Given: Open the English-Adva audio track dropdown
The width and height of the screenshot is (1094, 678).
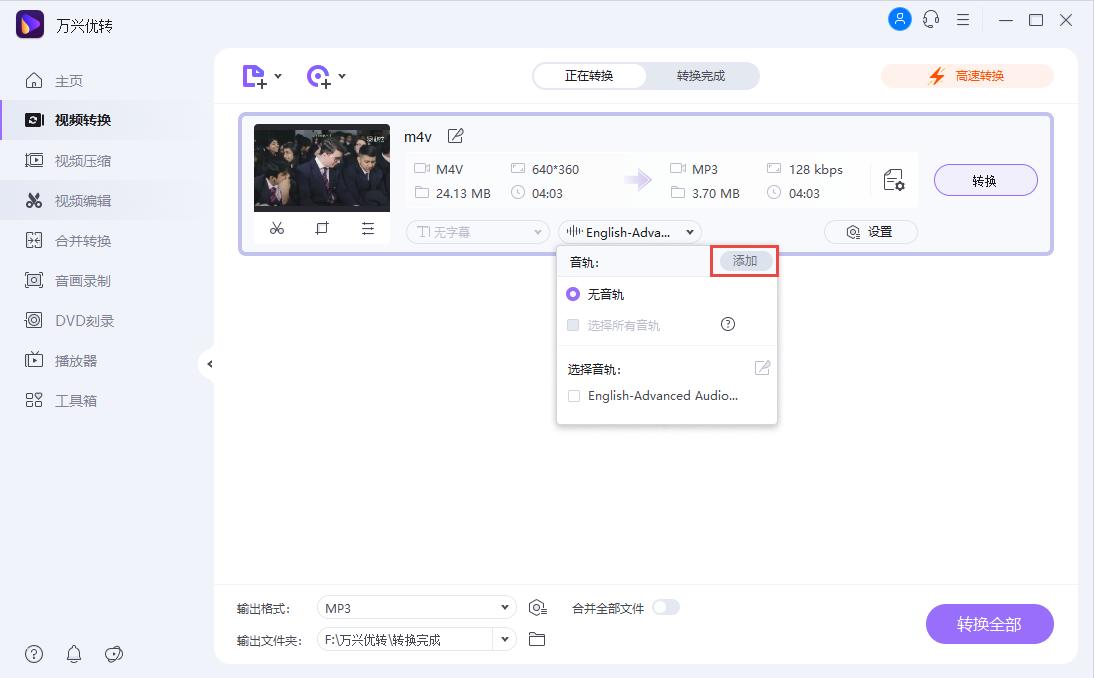Looking at the screenshot, I should [x=629, y=232].
